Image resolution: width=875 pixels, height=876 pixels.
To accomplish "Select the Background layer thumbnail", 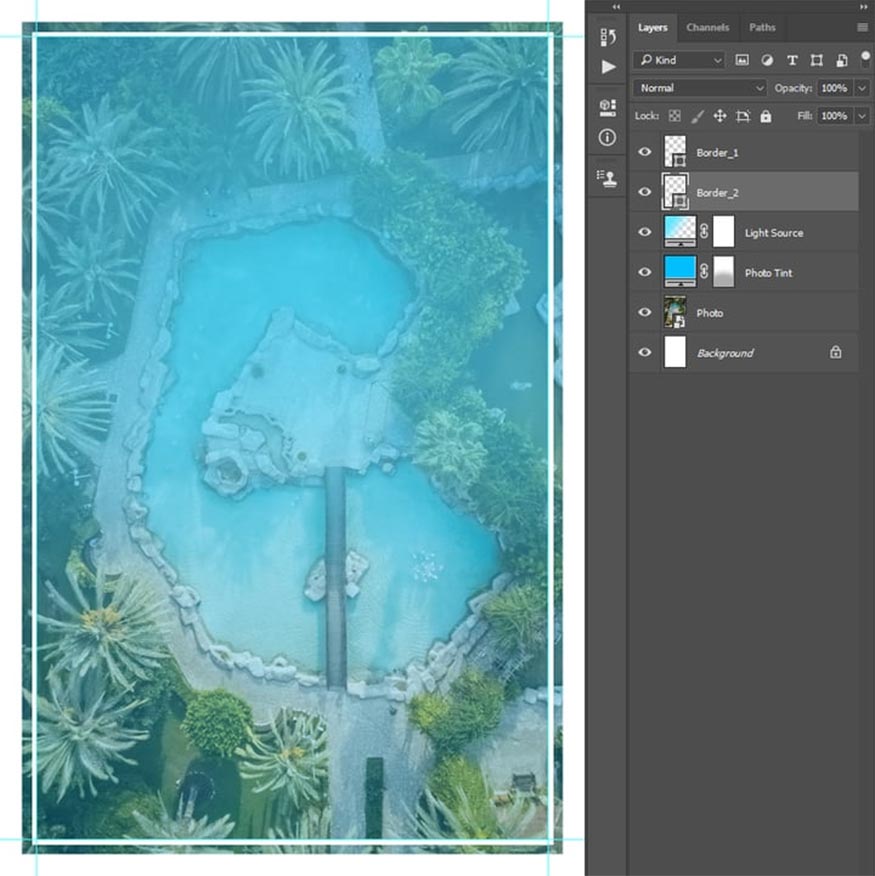I will 675,352.
